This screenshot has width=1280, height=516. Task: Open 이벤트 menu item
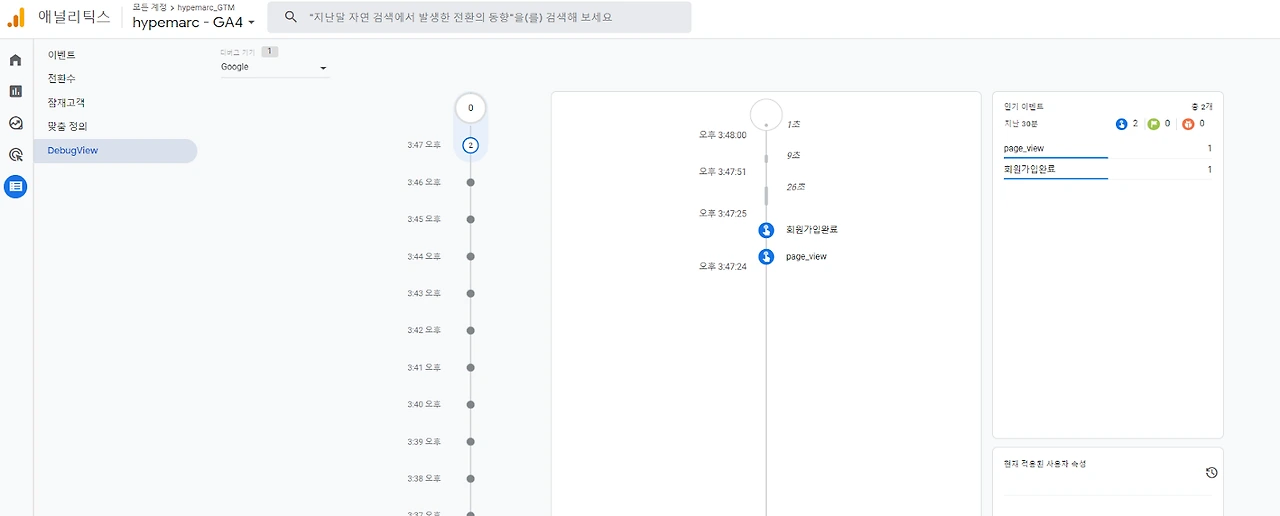pyautogui.click(x=61, y=55)
